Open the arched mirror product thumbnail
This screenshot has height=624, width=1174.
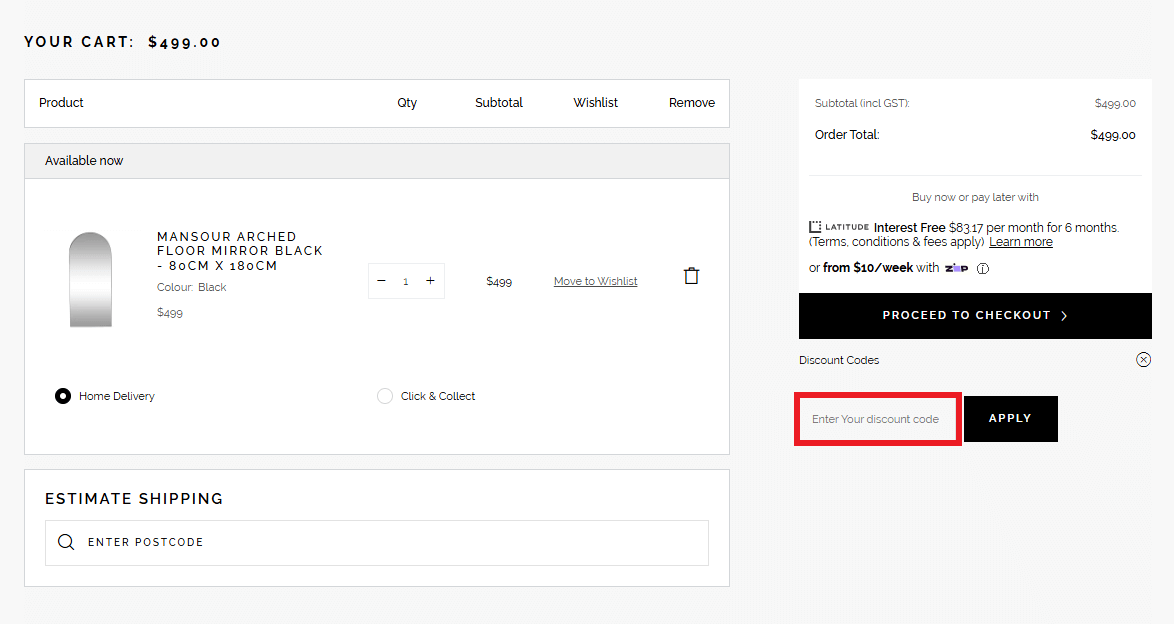click(x=91, y=279)
